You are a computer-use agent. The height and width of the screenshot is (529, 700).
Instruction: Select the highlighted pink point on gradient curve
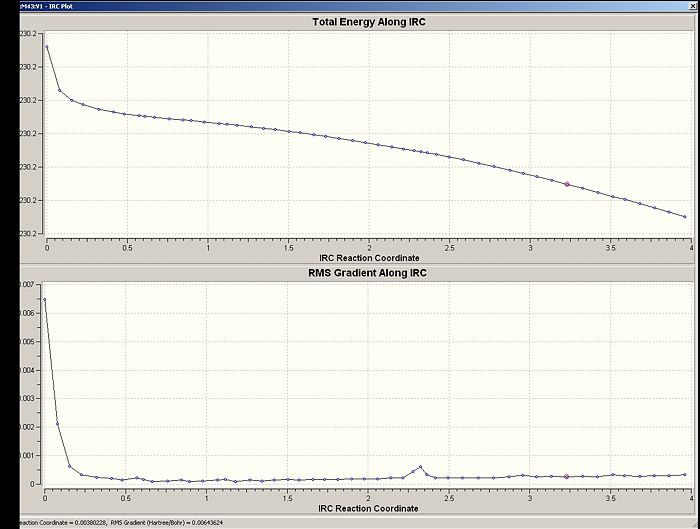tap(566, 477)
